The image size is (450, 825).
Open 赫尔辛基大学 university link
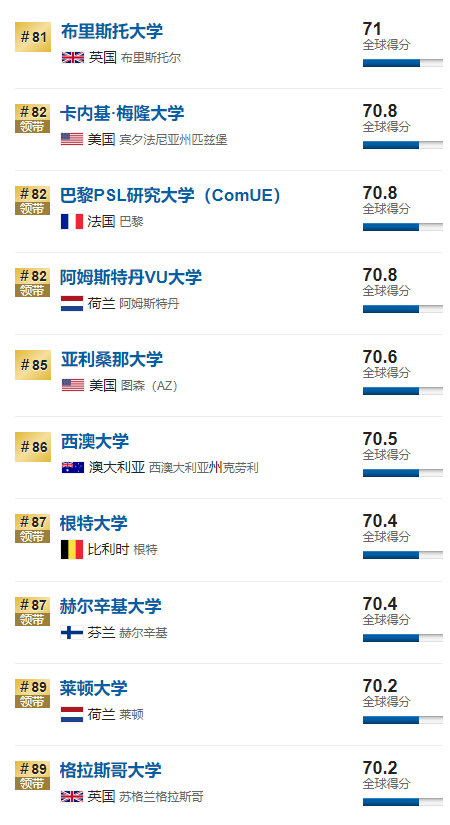pyautogui.click(x=111, y=606)
